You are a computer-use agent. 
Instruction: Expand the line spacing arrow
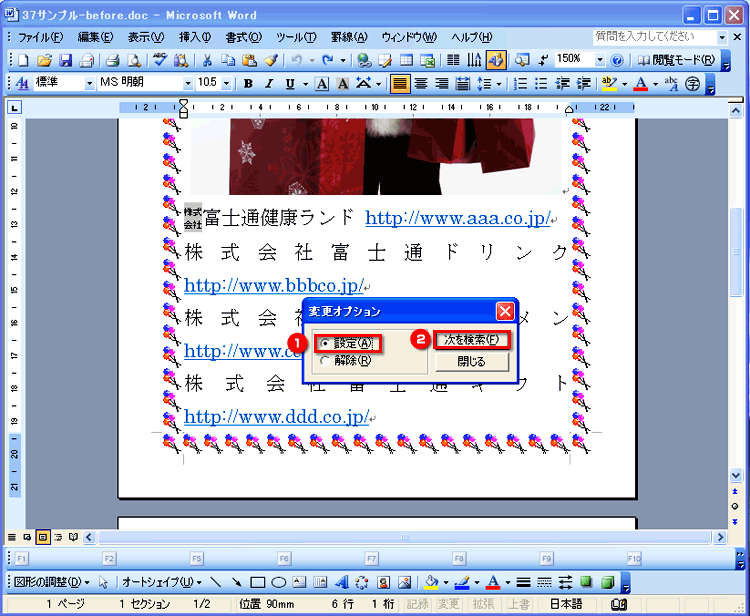point(498,84)
